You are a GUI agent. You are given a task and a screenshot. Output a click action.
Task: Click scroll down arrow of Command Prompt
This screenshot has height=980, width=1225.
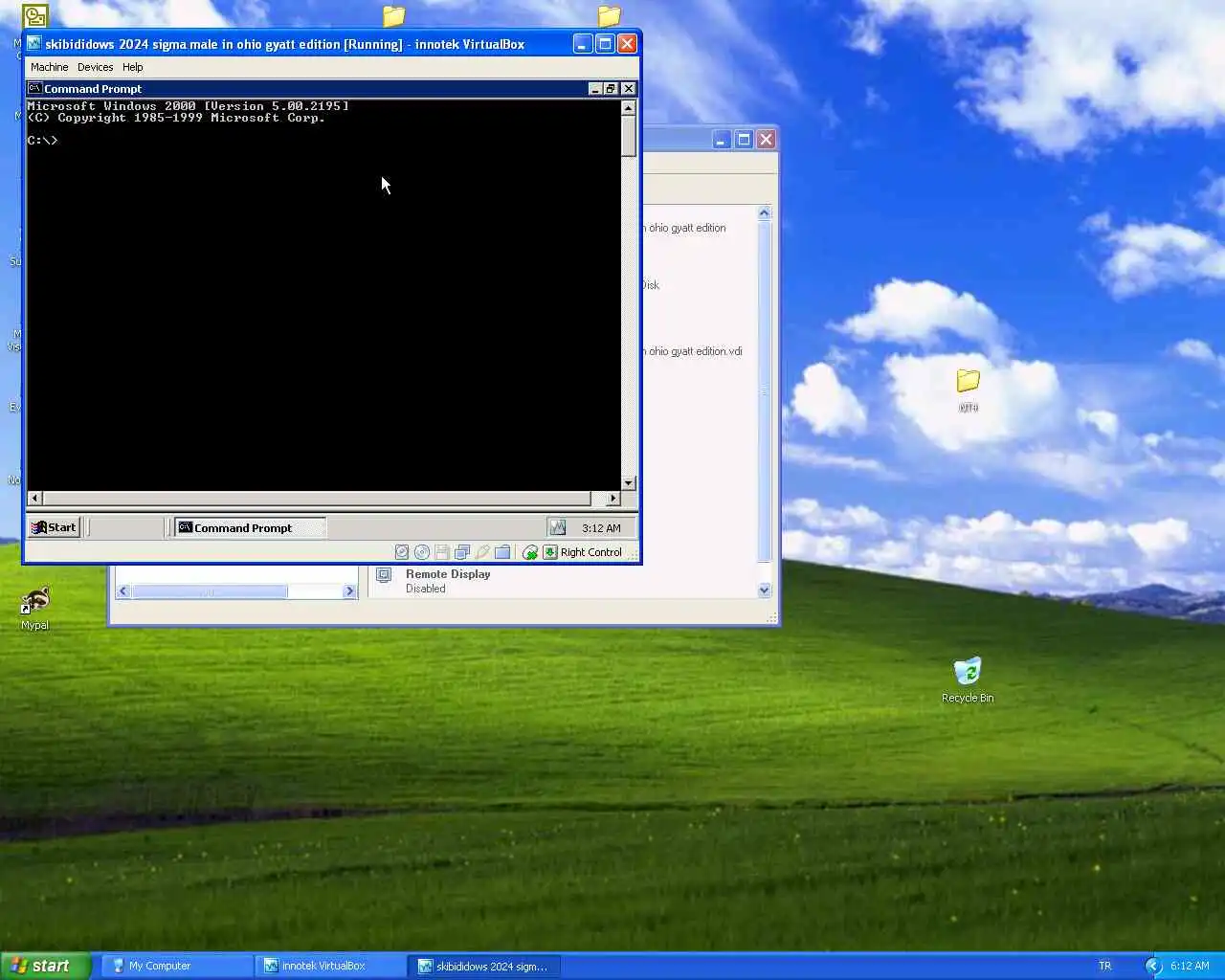(x=629, y=483)
